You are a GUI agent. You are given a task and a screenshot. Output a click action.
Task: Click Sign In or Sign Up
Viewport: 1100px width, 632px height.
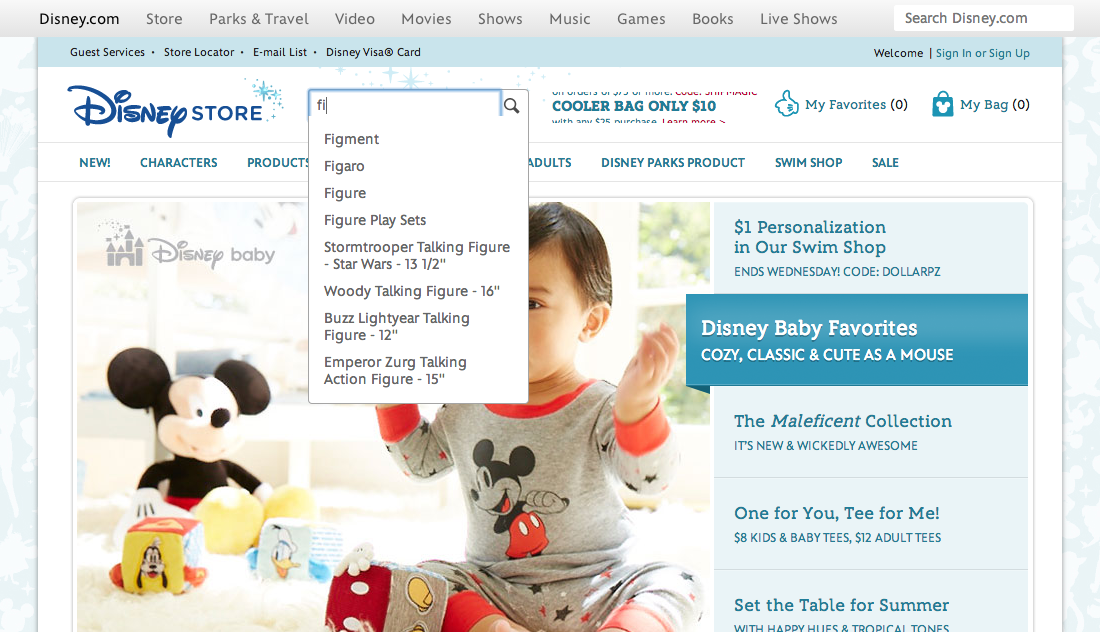pyautogui.click(x=983, y=53)
